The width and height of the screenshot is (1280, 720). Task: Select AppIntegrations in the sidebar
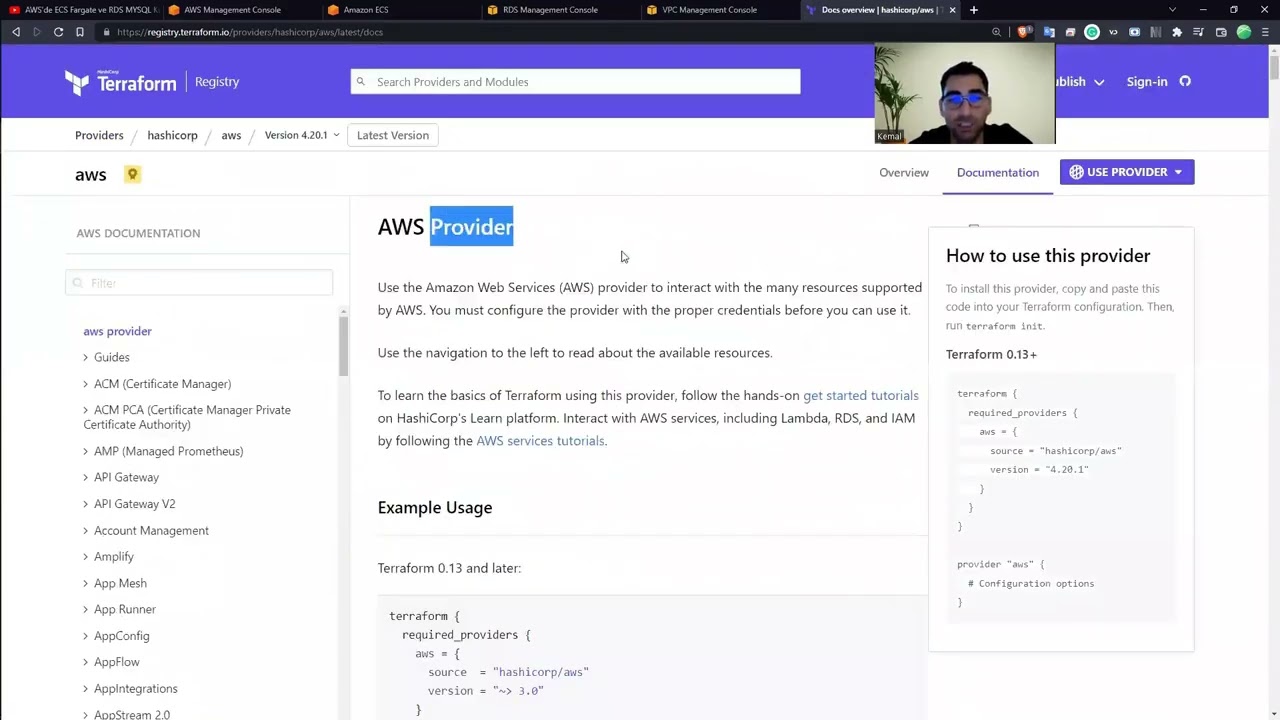coord(136,689)
